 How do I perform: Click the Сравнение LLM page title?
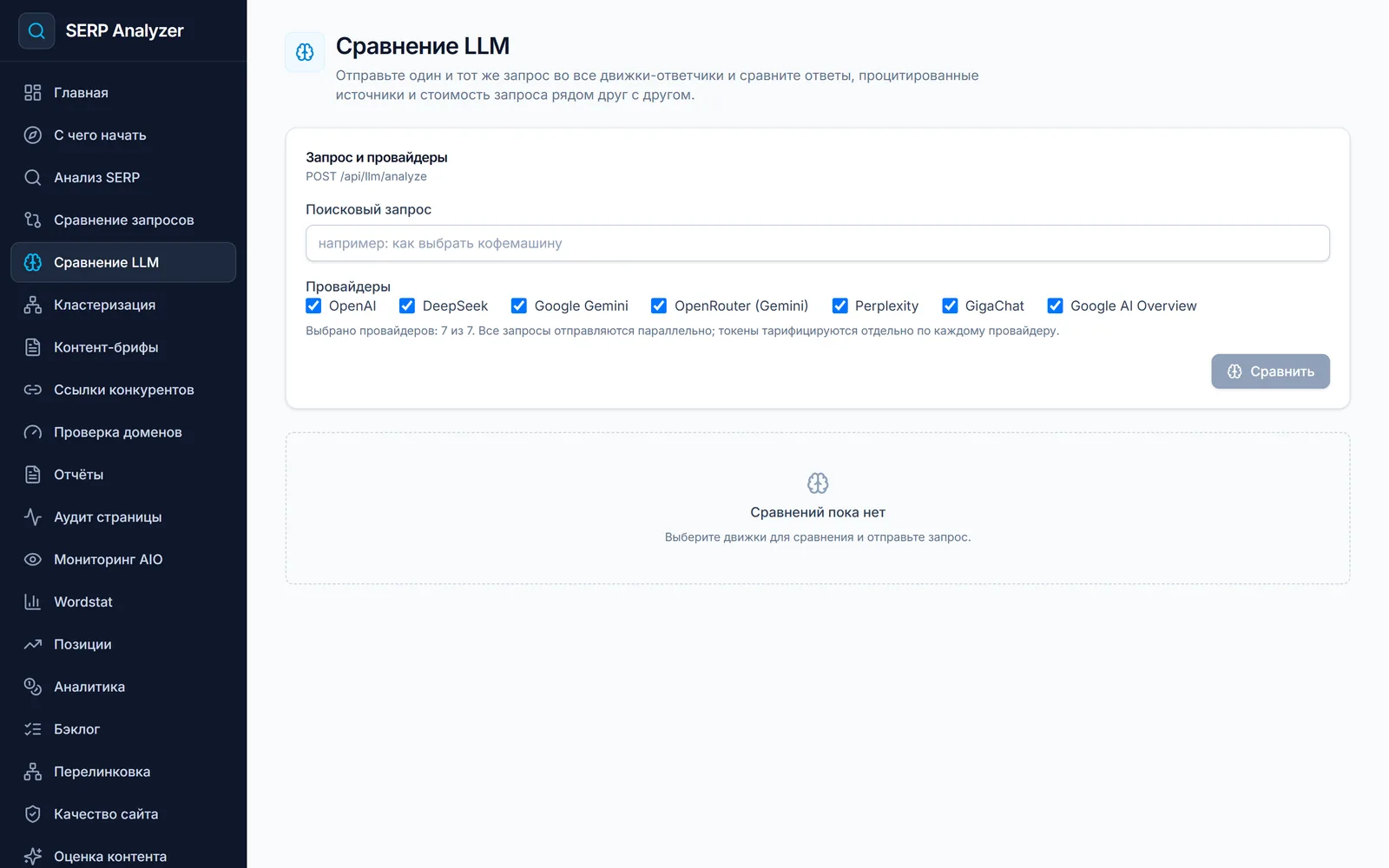[423, 46]
